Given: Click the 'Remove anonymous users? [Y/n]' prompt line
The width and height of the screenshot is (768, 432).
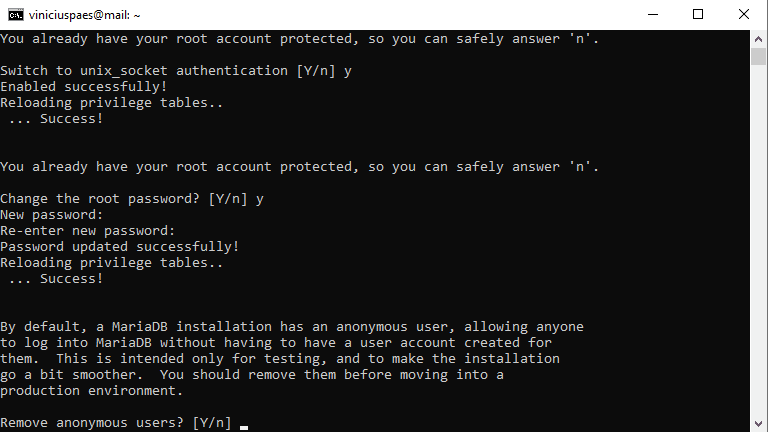Looking at the screenshot, I should click(116, 423).
